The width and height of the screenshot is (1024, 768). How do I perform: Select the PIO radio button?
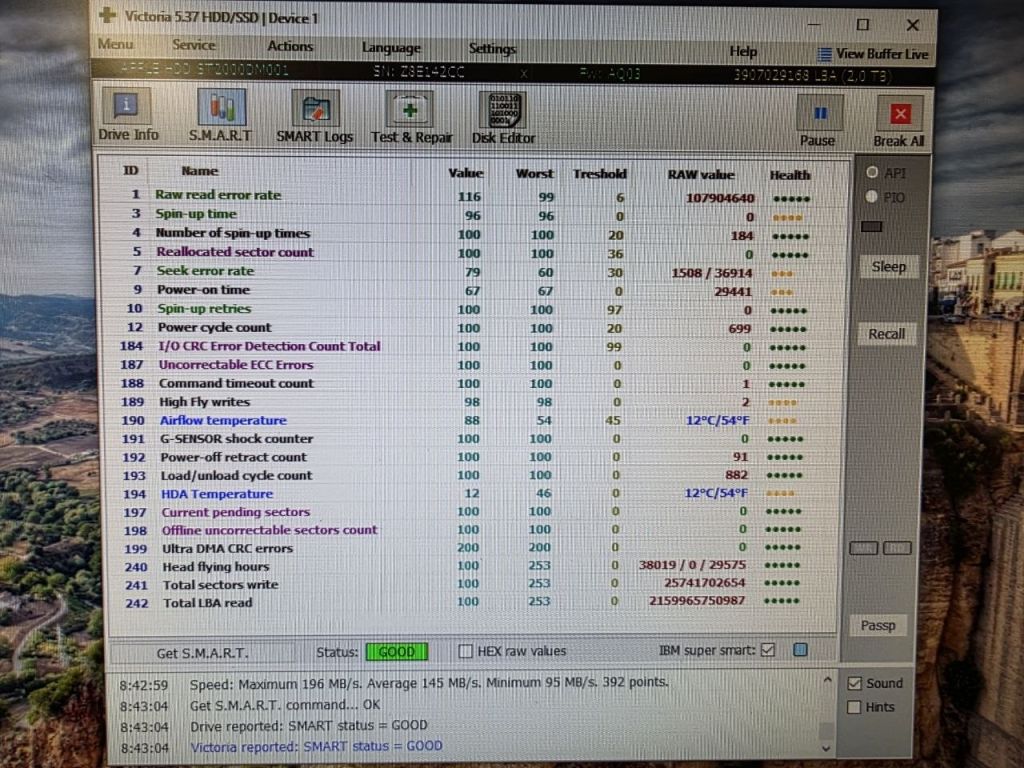tap(871, 197)
